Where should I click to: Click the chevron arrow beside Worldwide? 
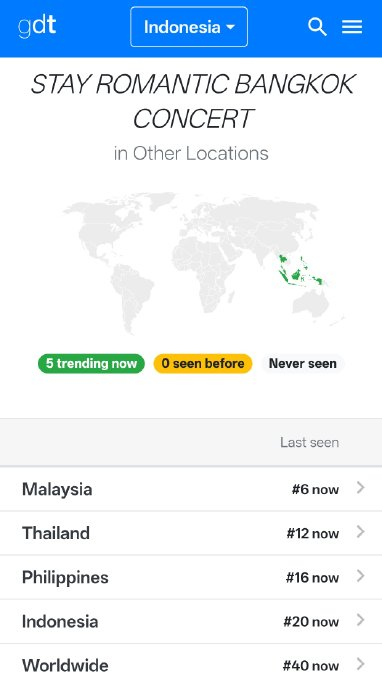[361, 664]
